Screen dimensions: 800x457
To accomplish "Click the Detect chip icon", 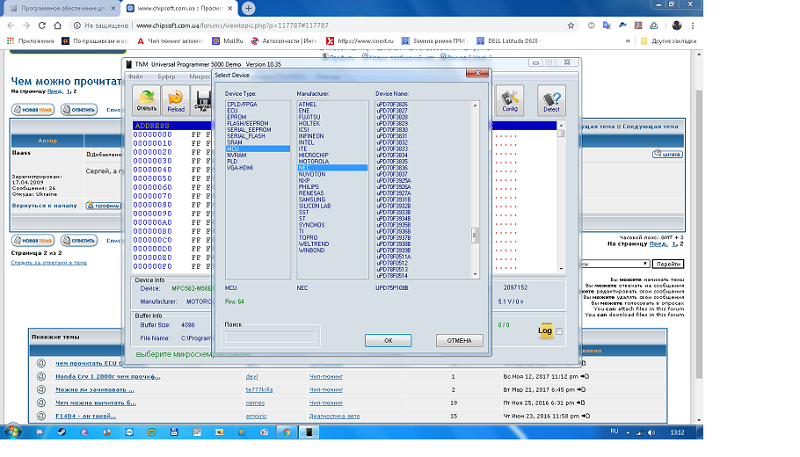I will coord(549,99).
